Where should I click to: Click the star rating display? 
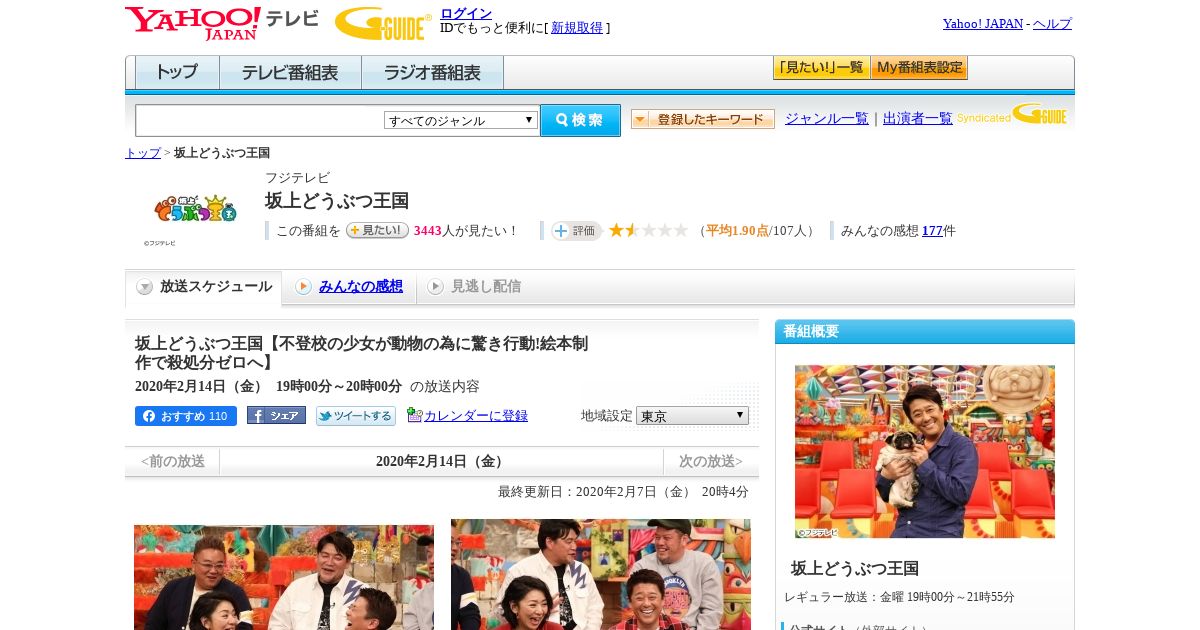tap(649, 230)
